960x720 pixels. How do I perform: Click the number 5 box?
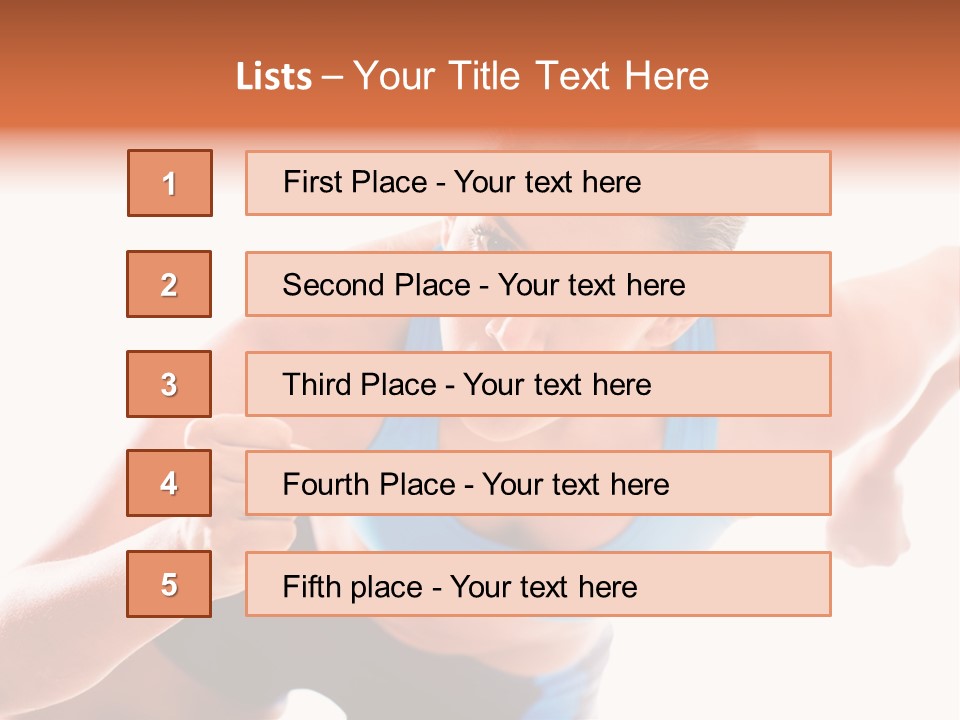click(169, 584)
